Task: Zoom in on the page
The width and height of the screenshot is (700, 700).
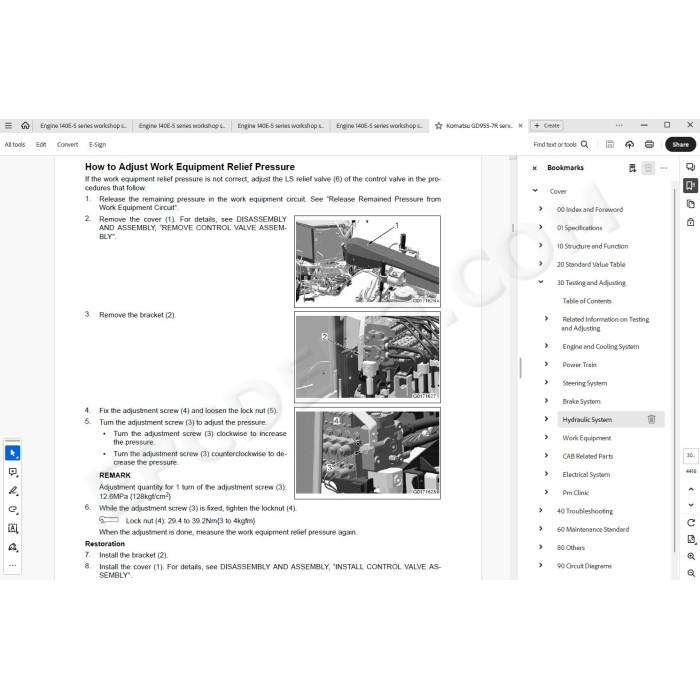Action: pos(691,556)
